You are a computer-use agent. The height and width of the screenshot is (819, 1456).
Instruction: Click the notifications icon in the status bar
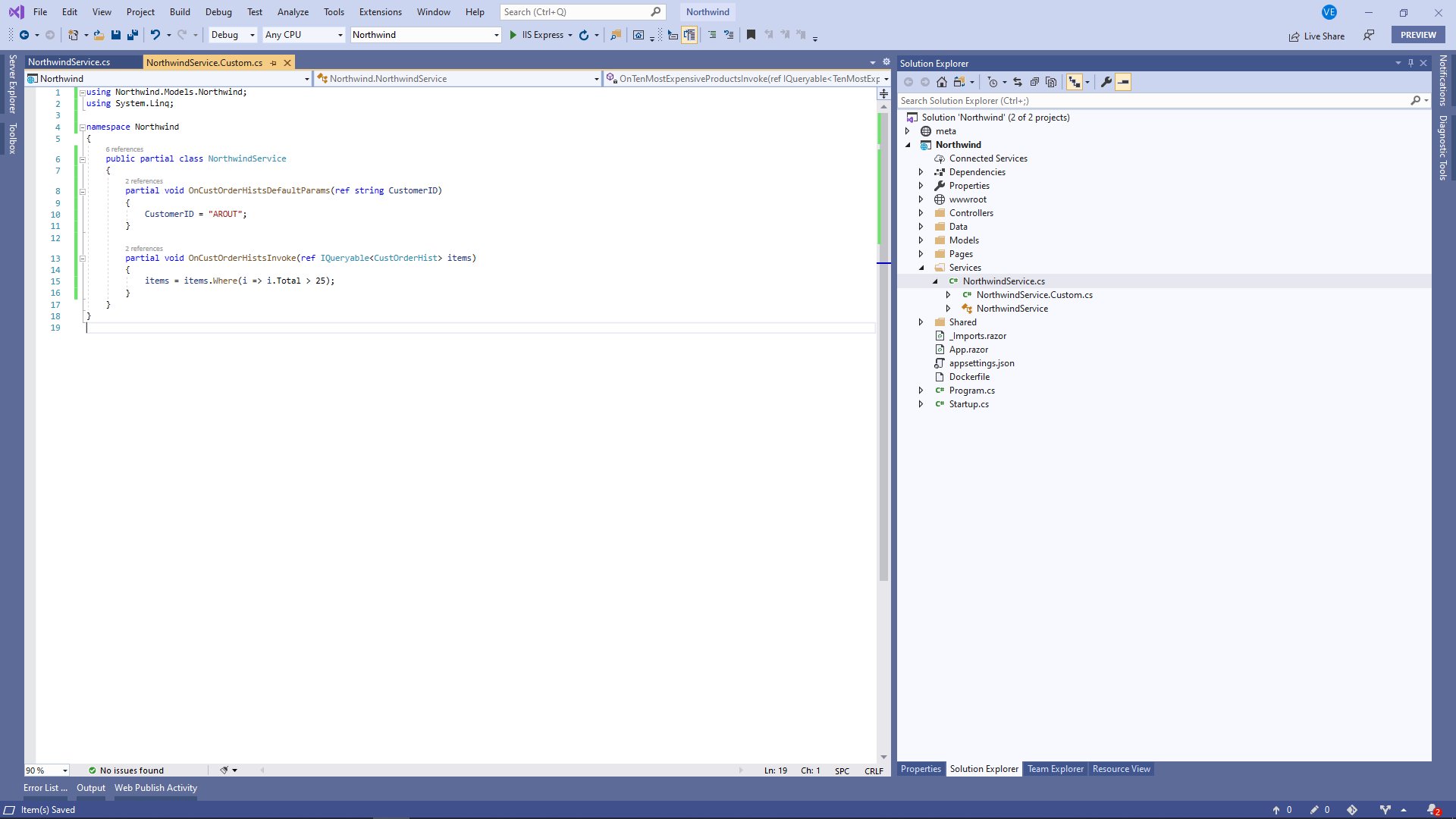(x=1433, y=810)
